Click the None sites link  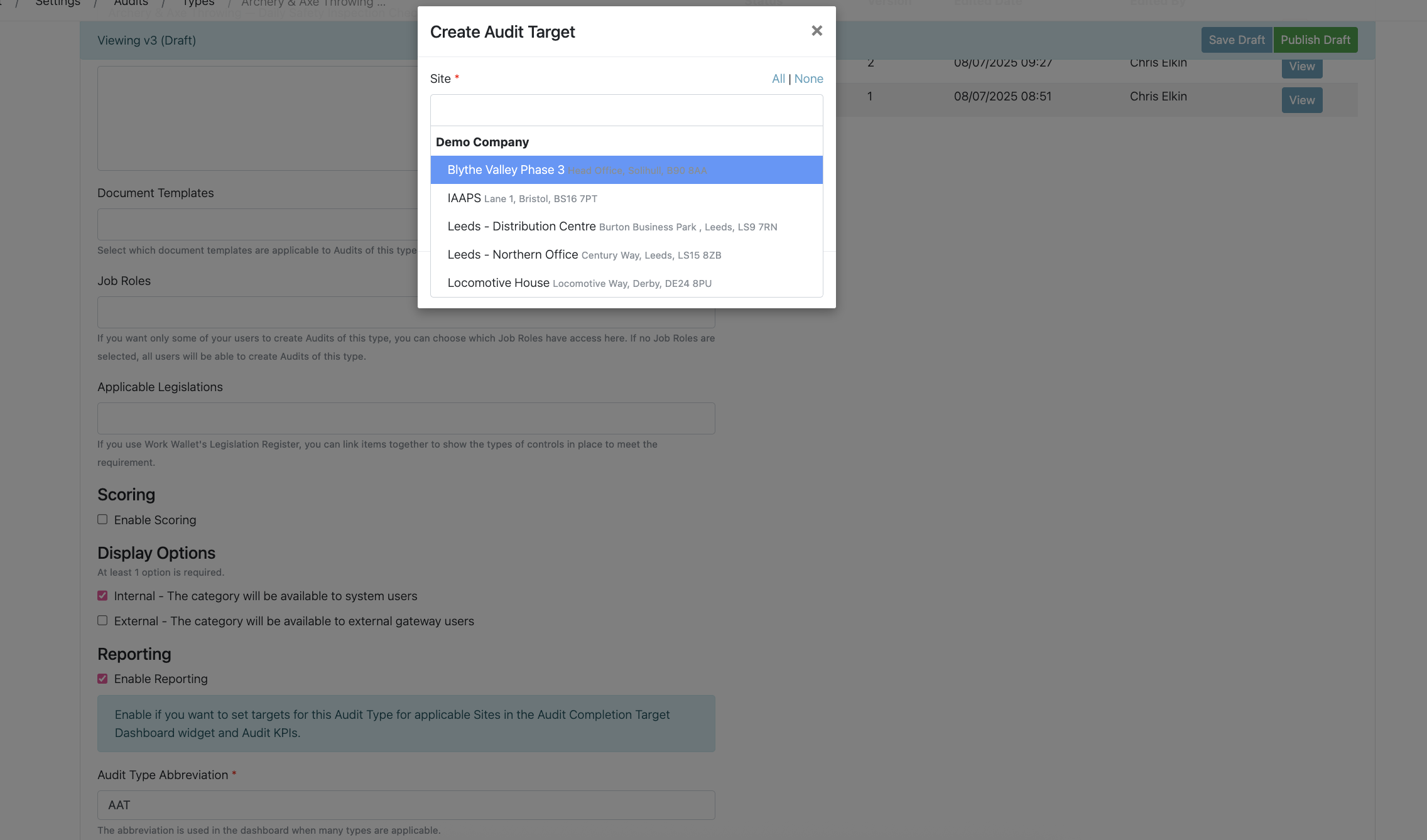pos(808,78)
